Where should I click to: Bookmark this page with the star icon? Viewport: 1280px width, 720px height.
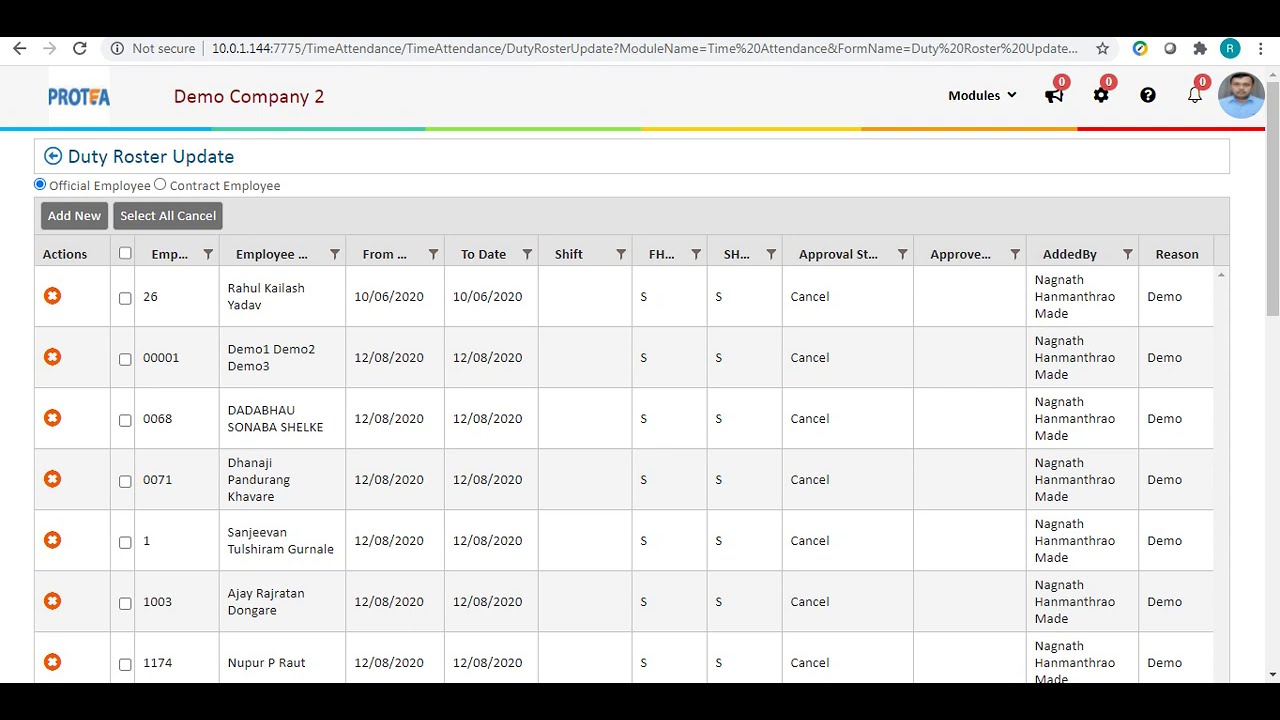(1102, 48)
